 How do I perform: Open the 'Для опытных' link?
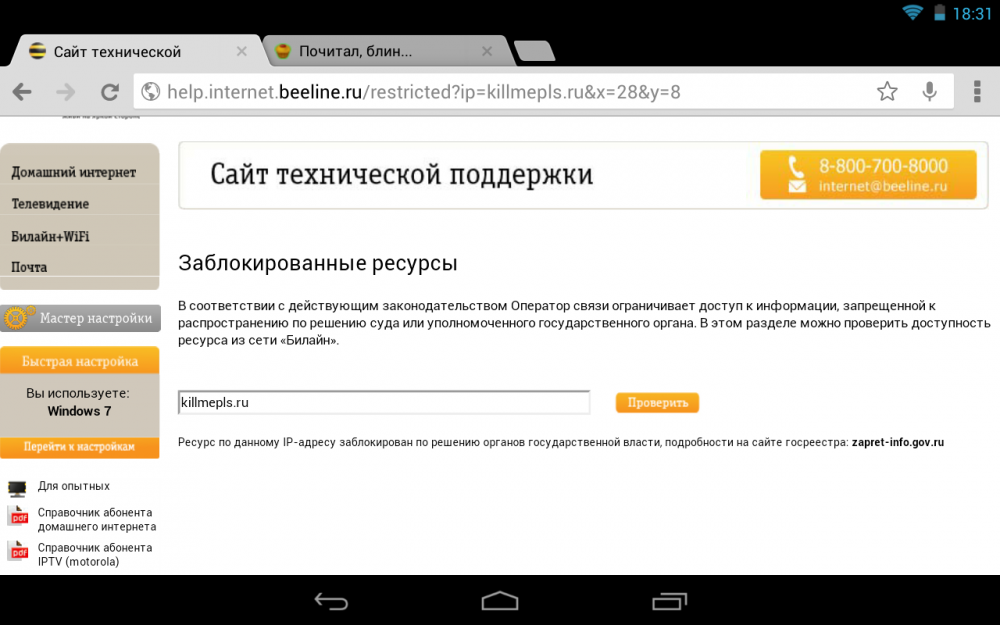(x=73, y=486)
